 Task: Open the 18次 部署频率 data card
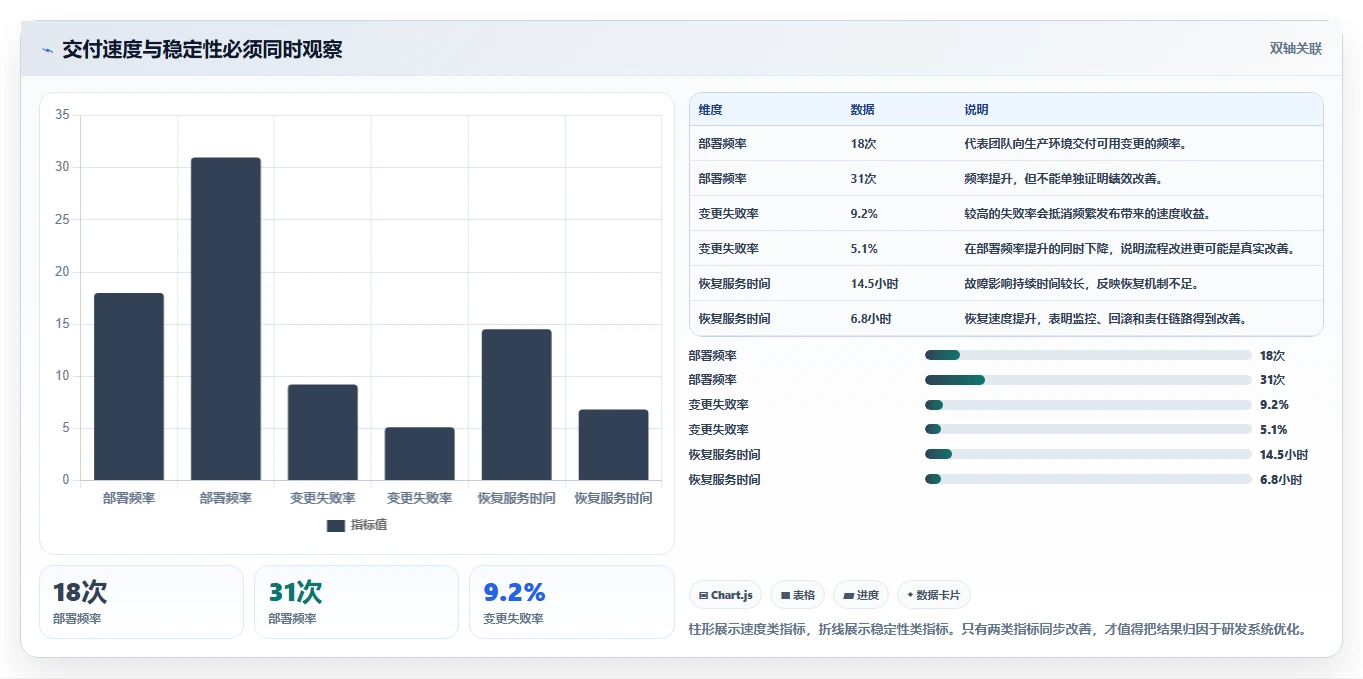click(141, 602)
